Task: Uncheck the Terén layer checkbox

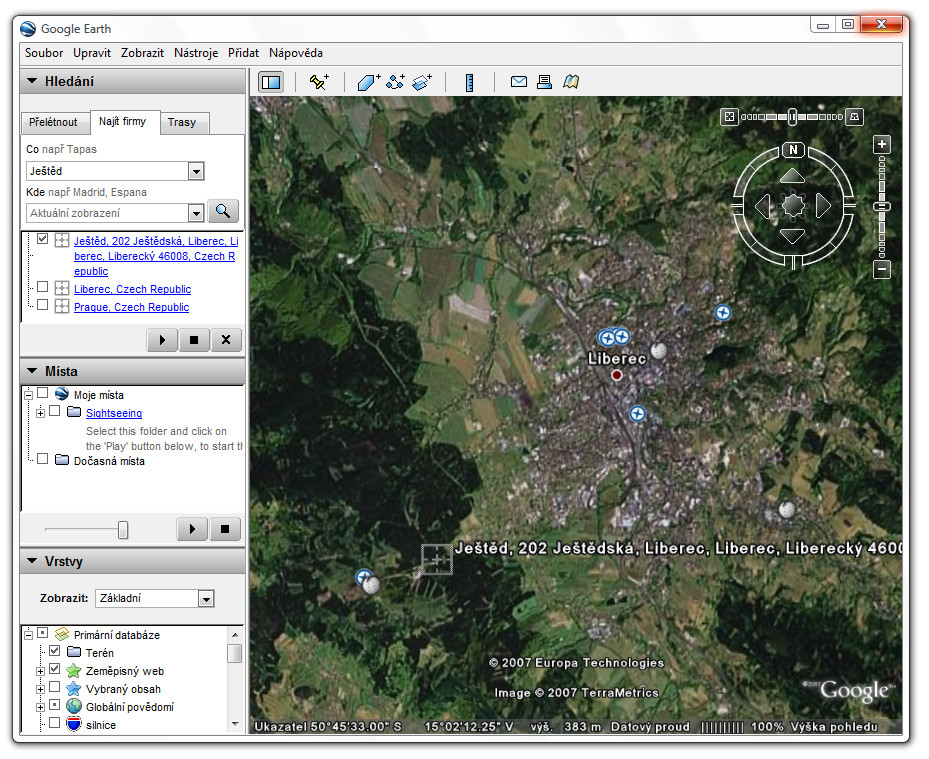Action: (x=55, y=651)
